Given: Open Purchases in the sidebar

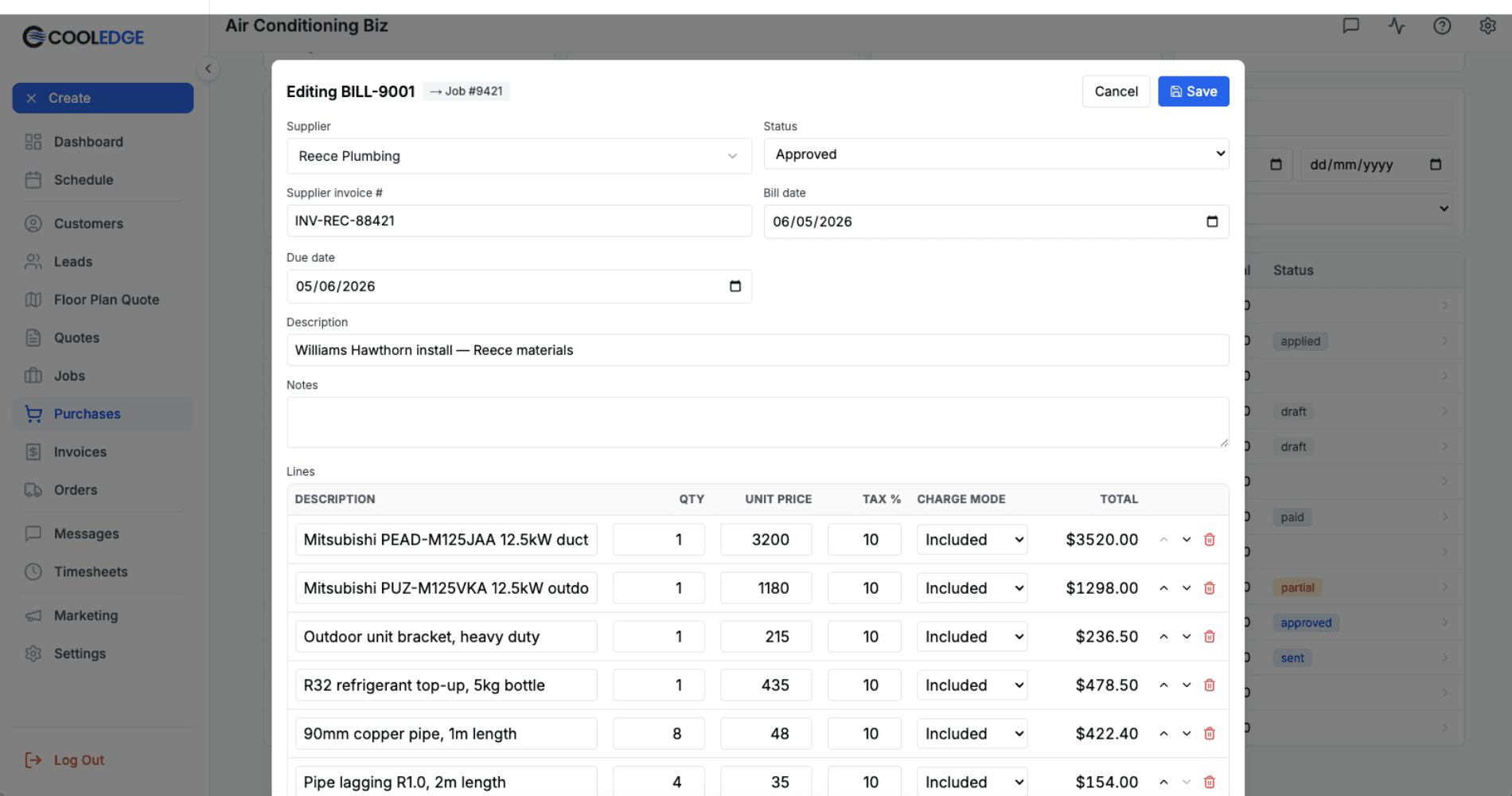Looking at the screenshot, I should (x=103, y=414).
